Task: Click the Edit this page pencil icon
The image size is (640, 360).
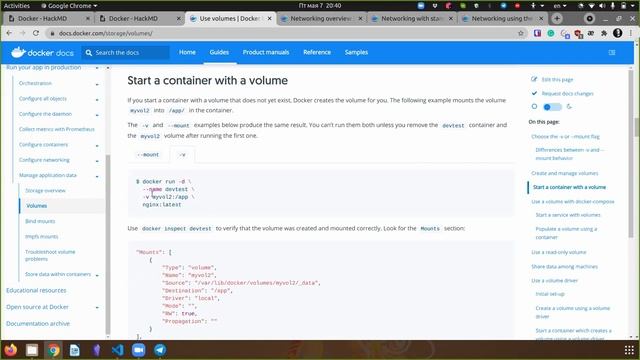Action: click(x=534, y=79)
